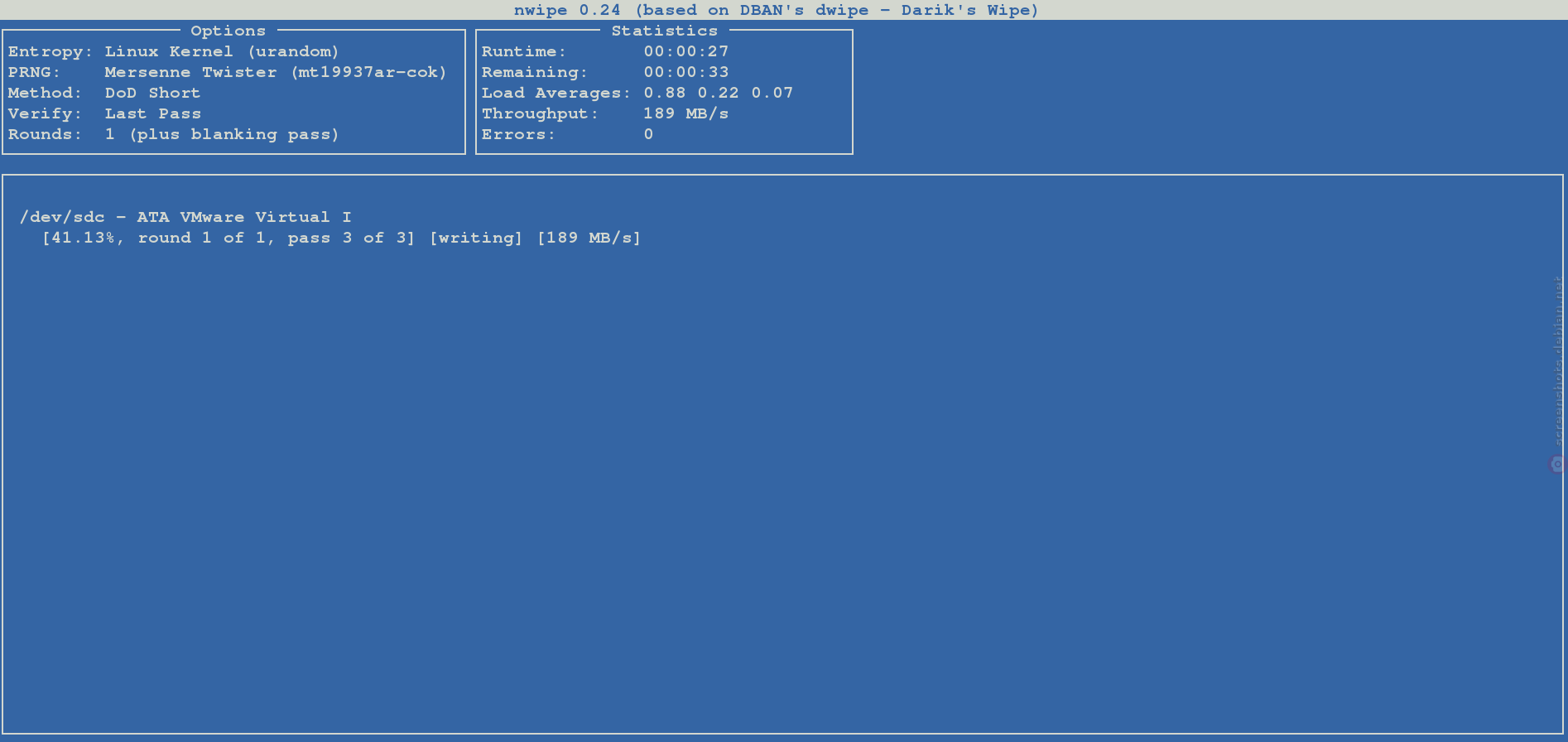This screenshot has height=742, width=1568.
Task: Click the Verify label
Action: [45, 113]
